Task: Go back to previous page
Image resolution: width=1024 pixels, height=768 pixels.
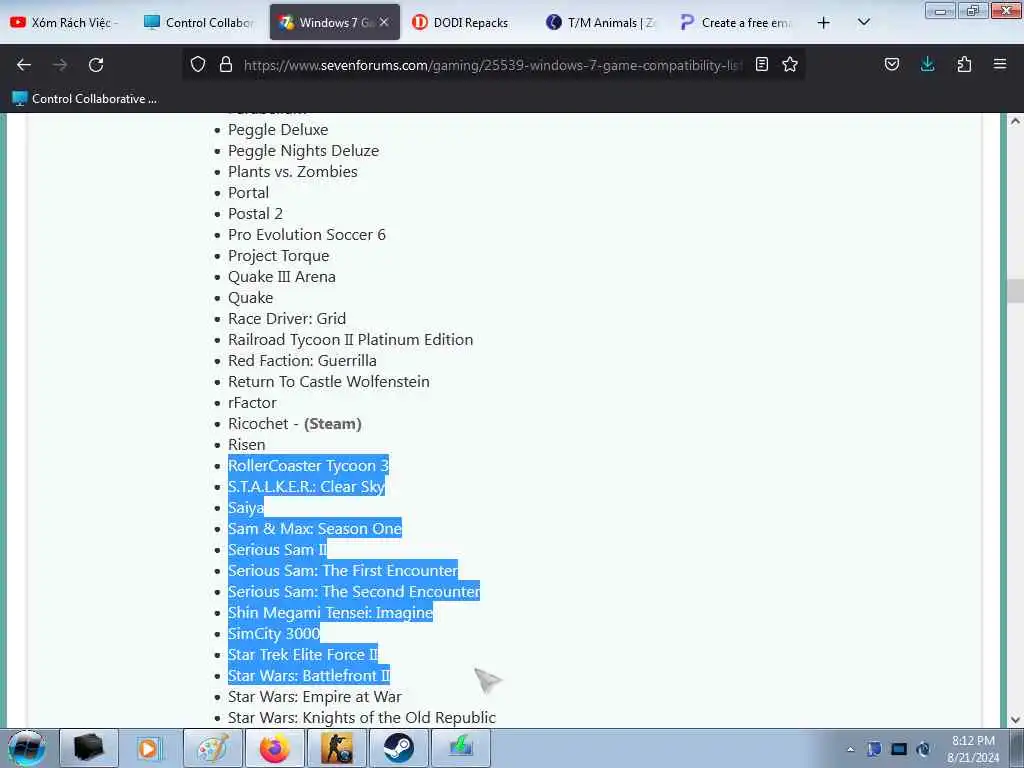Action: (24, 65)
